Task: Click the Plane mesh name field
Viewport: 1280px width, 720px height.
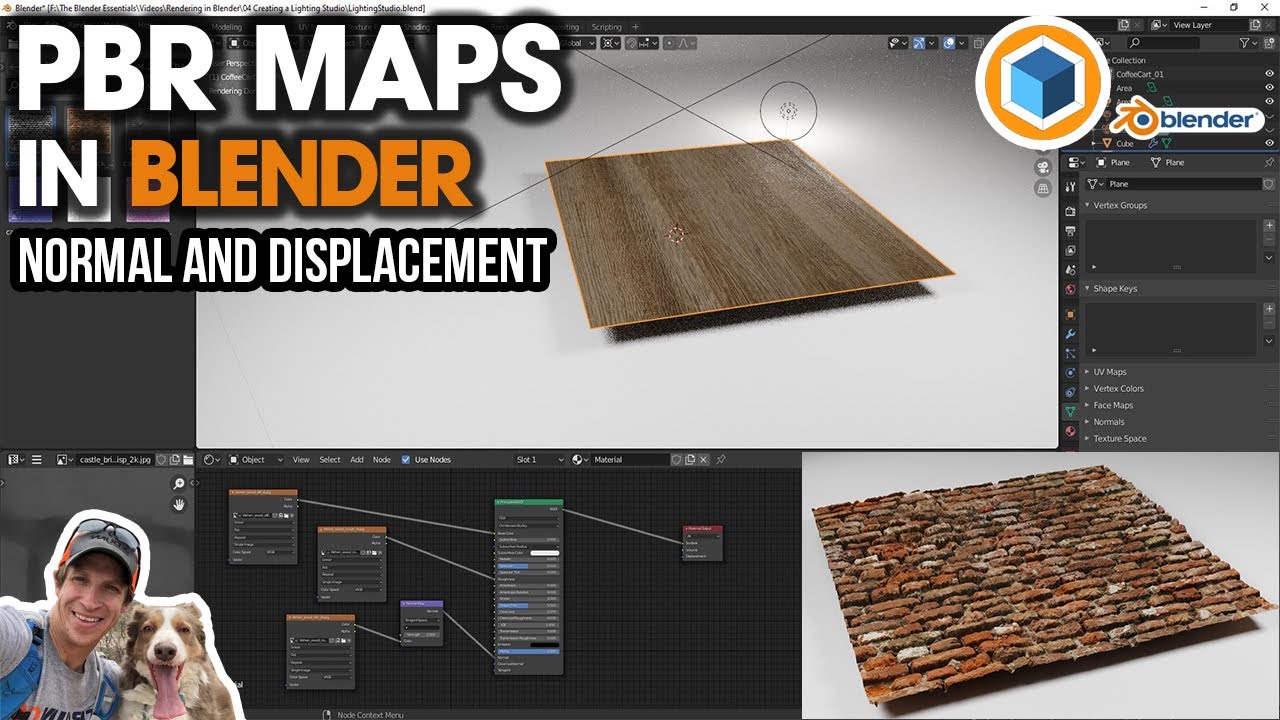Action: (x=1184, y=184)
